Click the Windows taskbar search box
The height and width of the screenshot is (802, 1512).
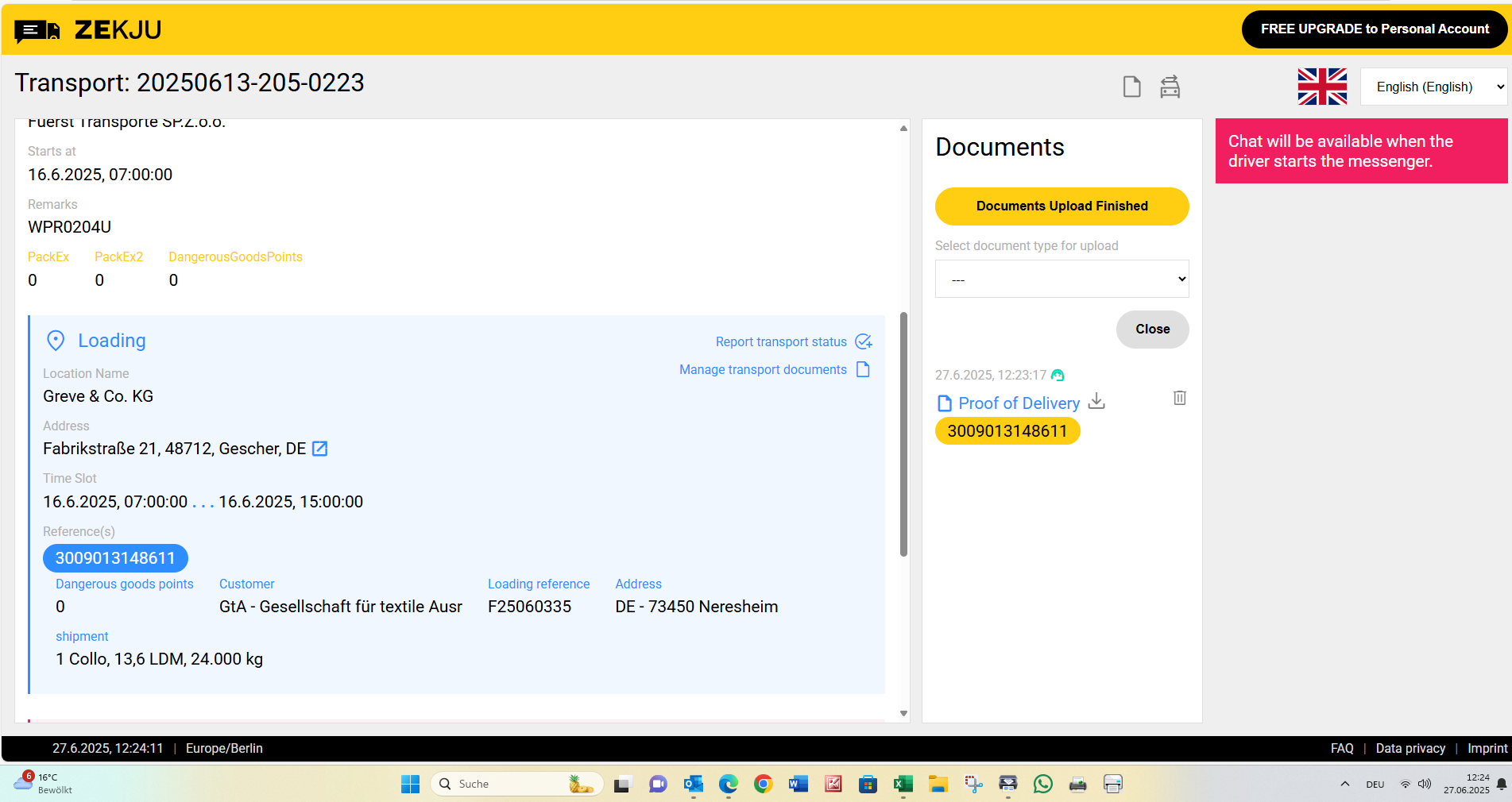(x=516, y=785)
